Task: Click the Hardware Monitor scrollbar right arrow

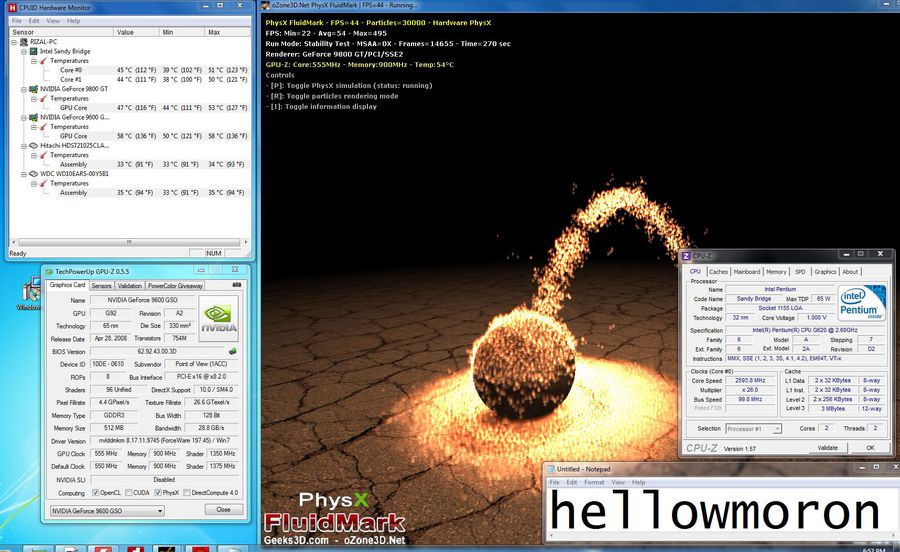Action: click(x=246, y=242)
